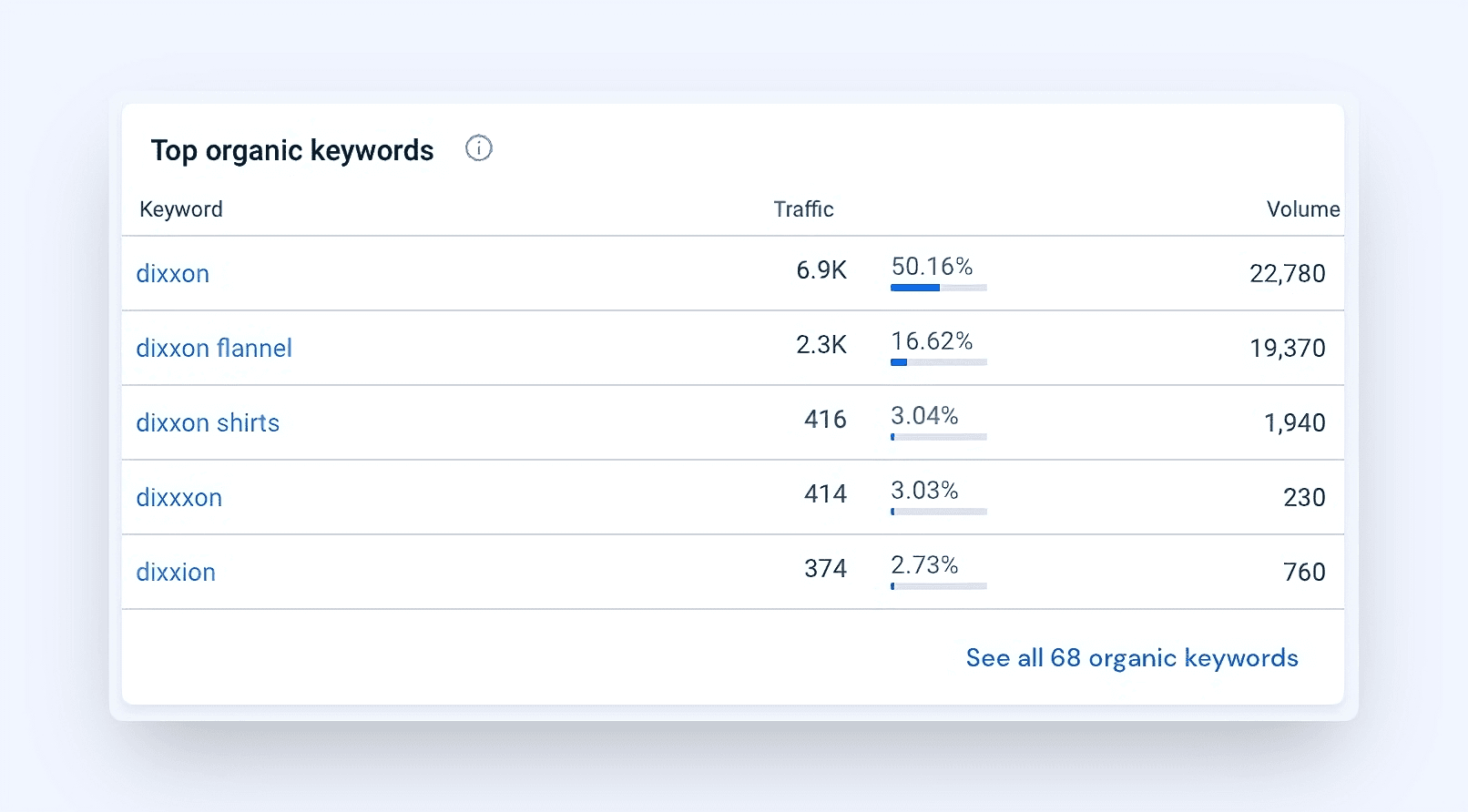The image size is (1468, 812).
Task: Click the Traffic column header
Action: tap(803, 209)
